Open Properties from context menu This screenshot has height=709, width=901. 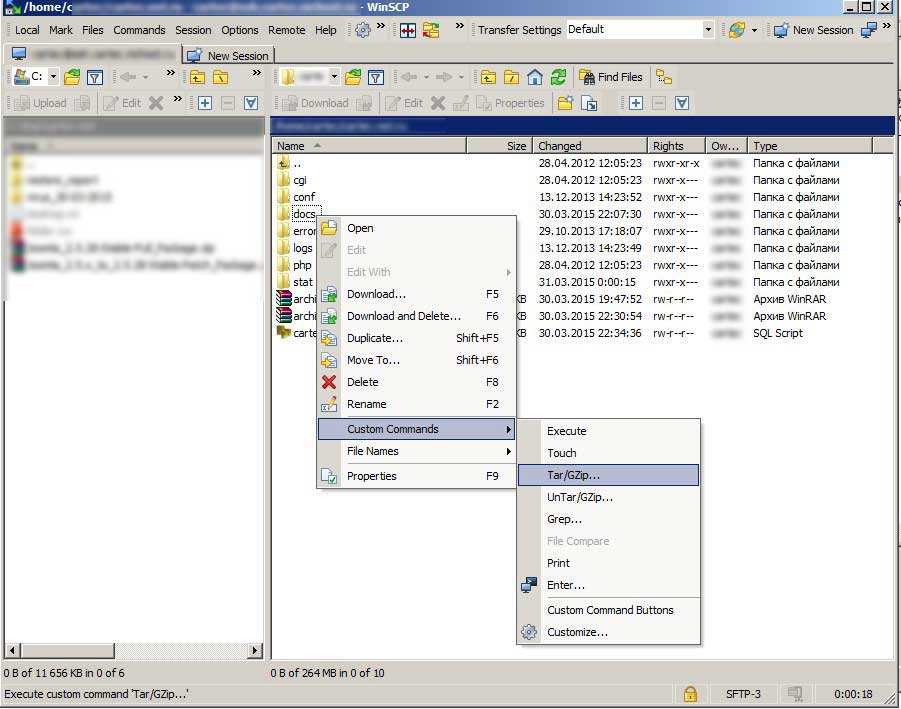416,476
